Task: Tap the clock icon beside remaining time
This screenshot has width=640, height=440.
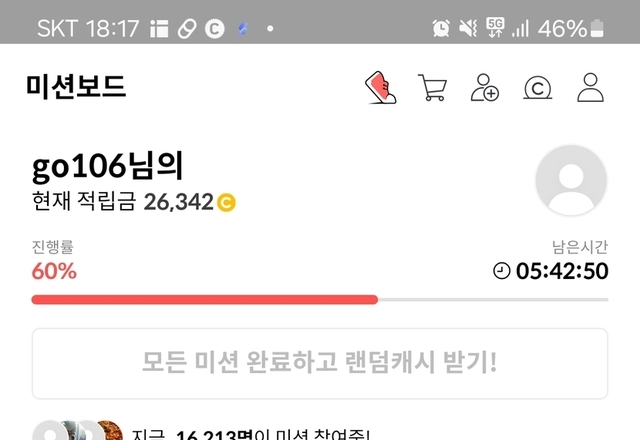Action: pos(502,271)
